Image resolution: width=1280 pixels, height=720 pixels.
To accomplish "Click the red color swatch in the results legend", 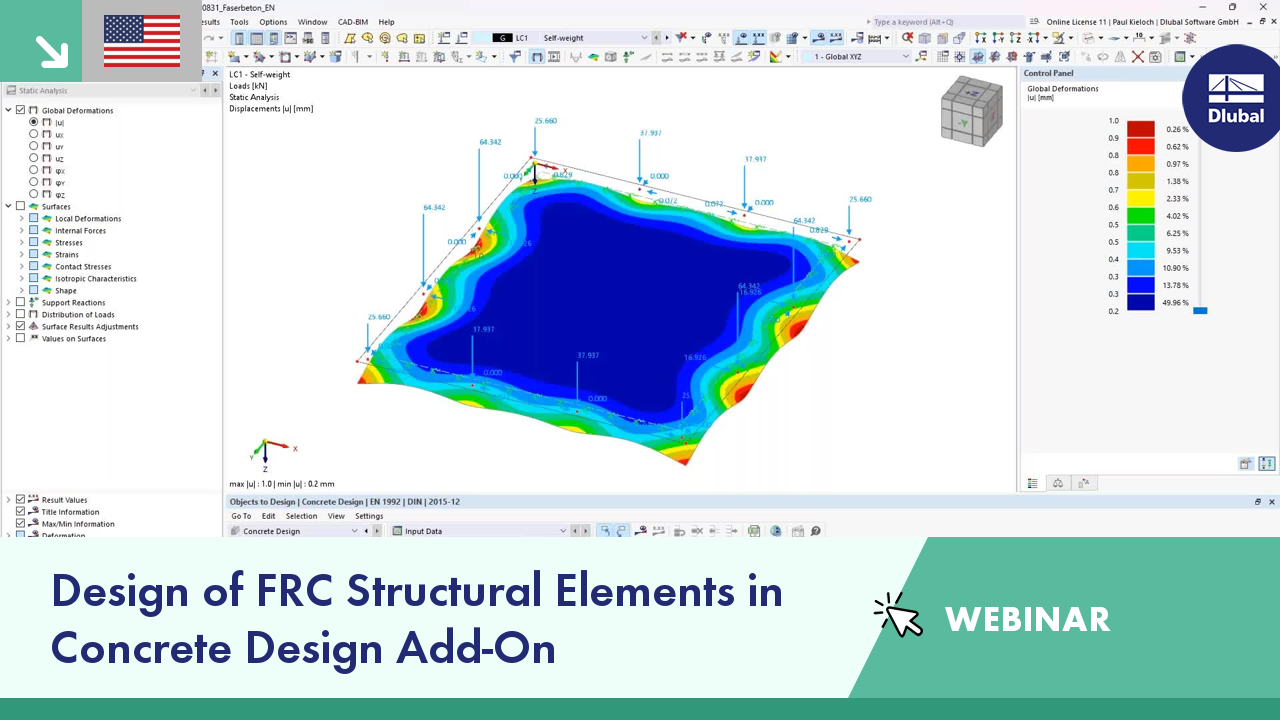I will point(1140,129).
